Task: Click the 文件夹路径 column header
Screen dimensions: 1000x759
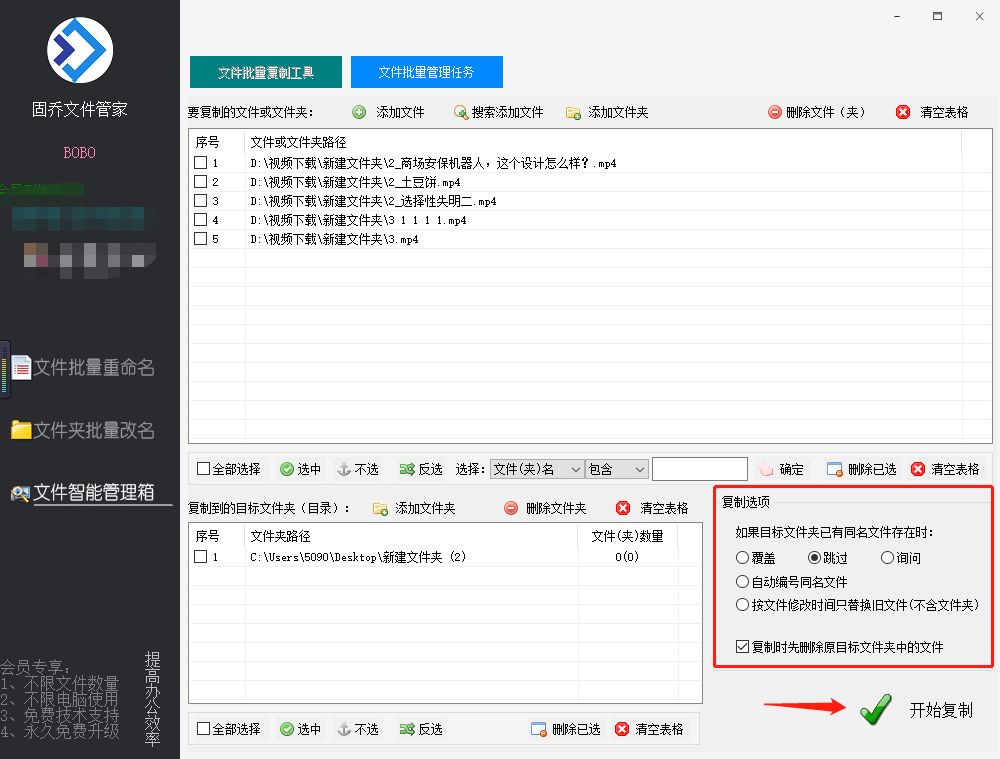Action: click(x=281, y=536)
